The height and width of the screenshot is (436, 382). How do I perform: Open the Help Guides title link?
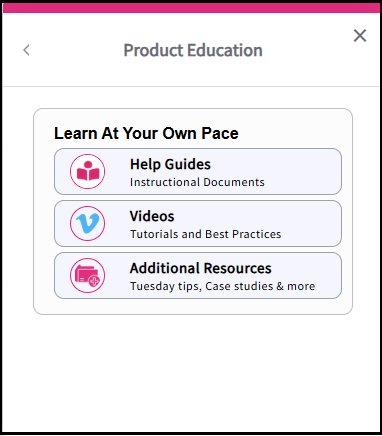click(170, 164)
